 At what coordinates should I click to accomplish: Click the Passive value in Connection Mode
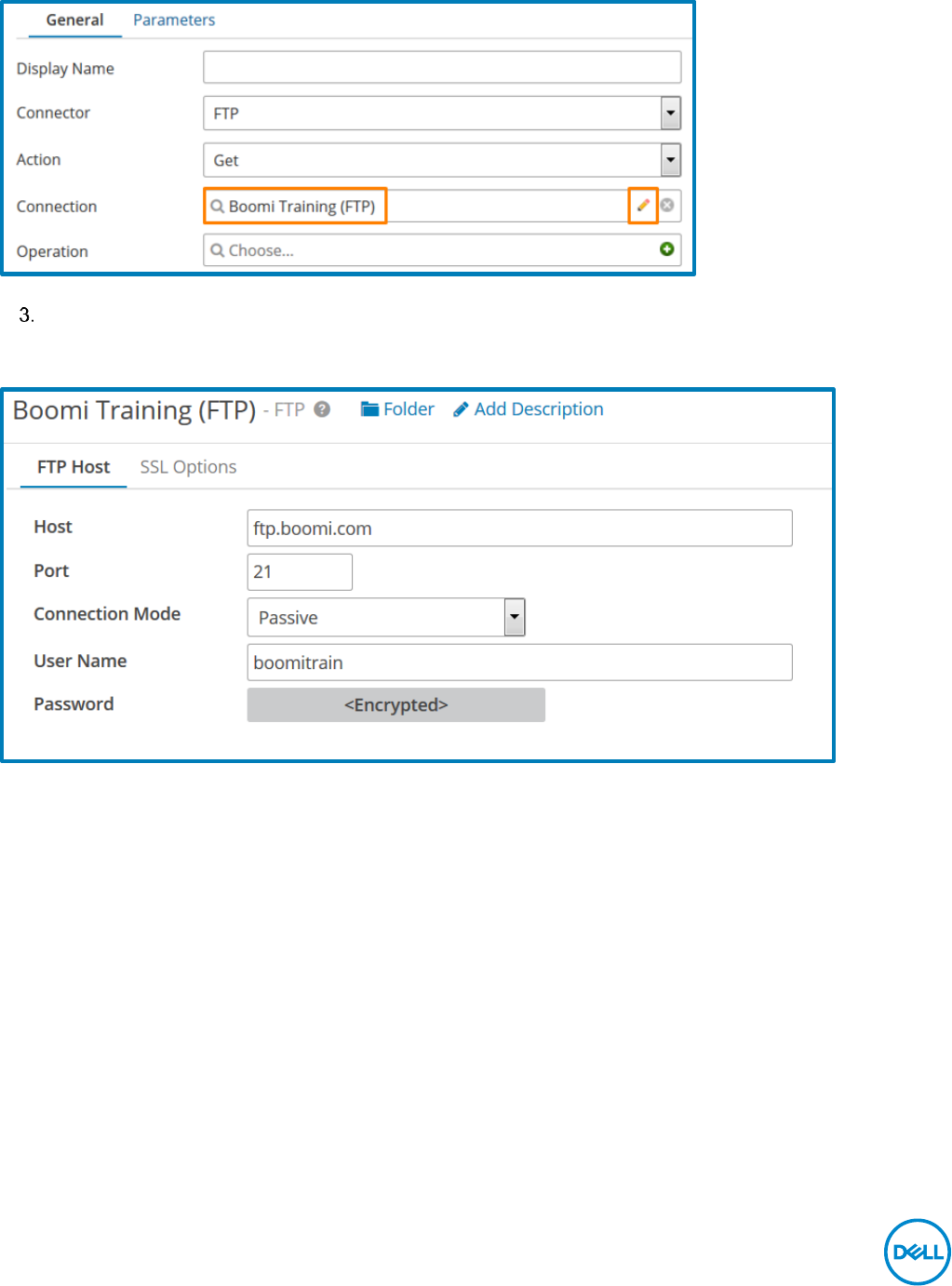tap(288, 618)
